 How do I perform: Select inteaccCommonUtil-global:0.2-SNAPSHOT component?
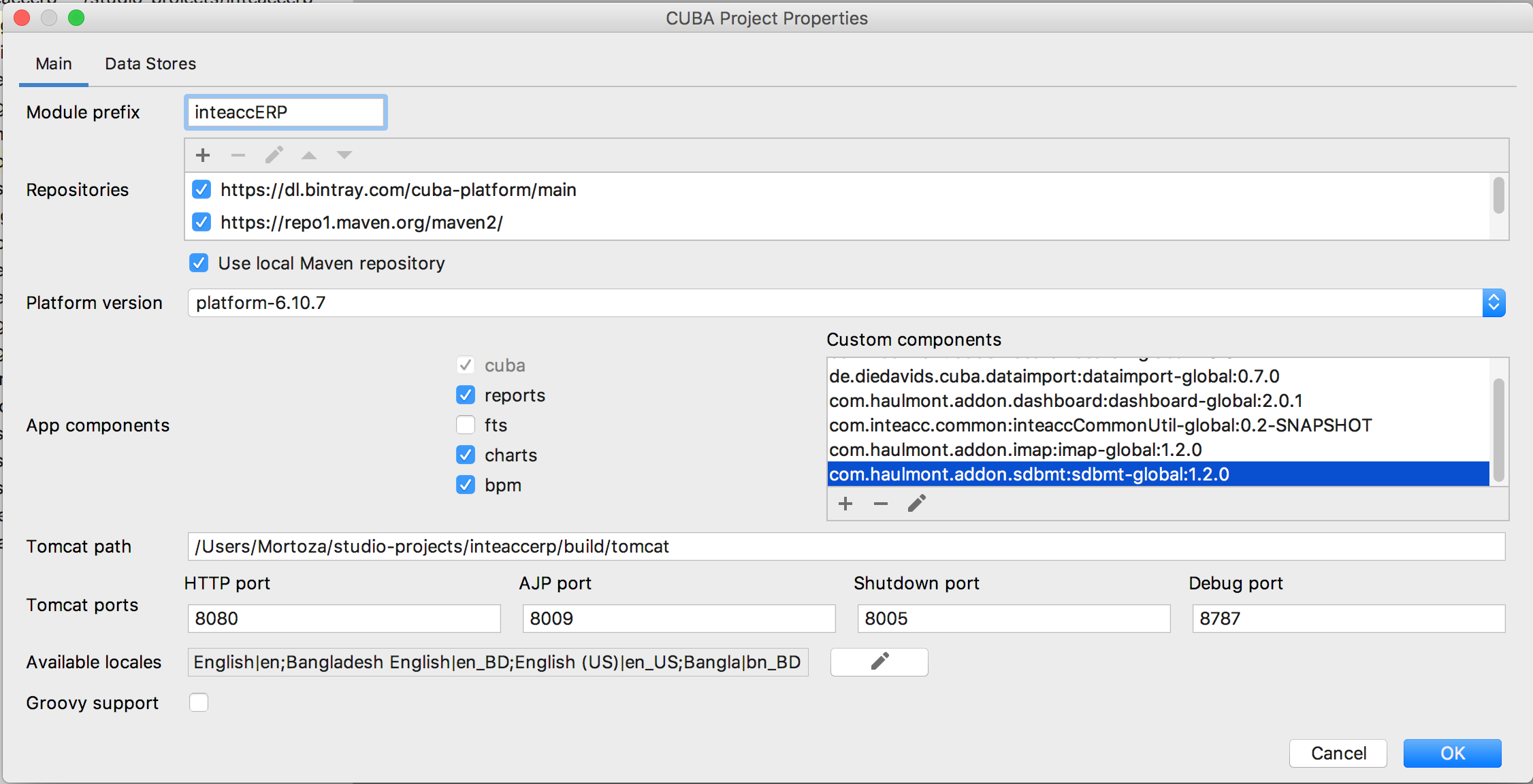1159,425
